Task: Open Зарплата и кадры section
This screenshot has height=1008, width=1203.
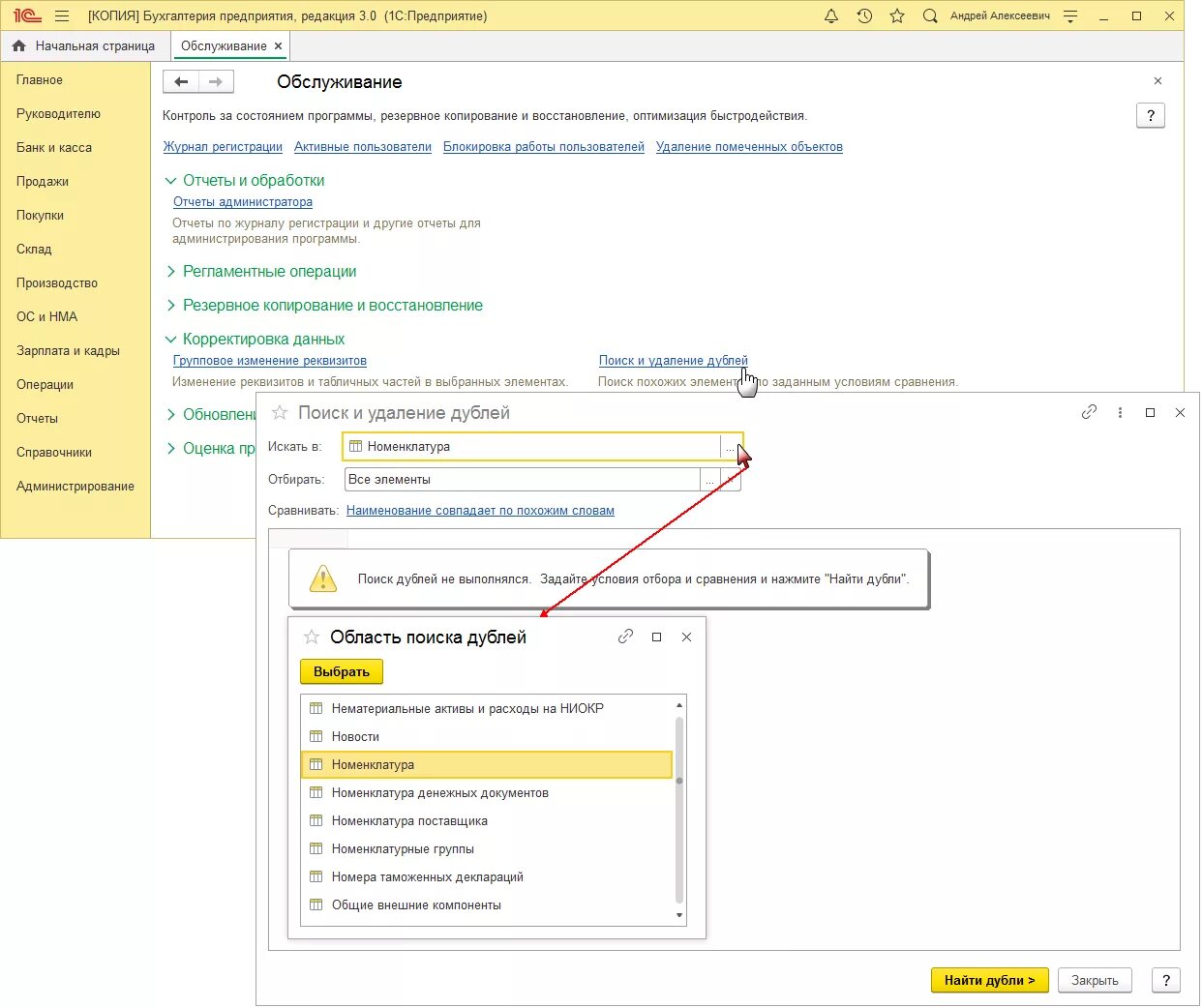Action: pyautogui.click(x=68, y=351)
